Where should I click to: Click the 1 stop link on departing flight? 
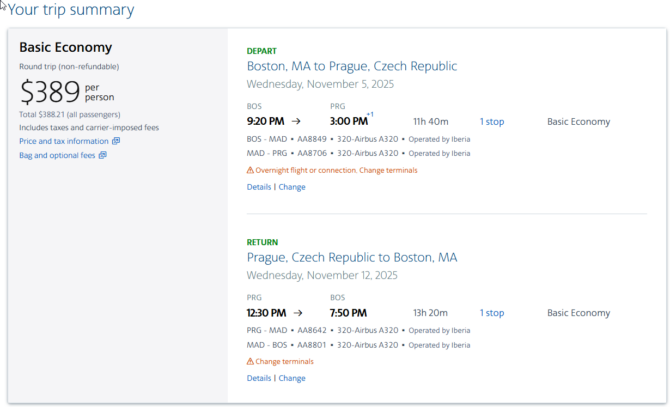pyautogui.click(x=492, y=122)
